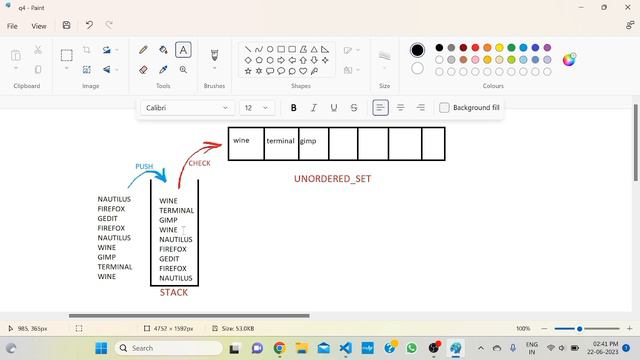Open the View menu
640x360 pixels.
[39, 26]
